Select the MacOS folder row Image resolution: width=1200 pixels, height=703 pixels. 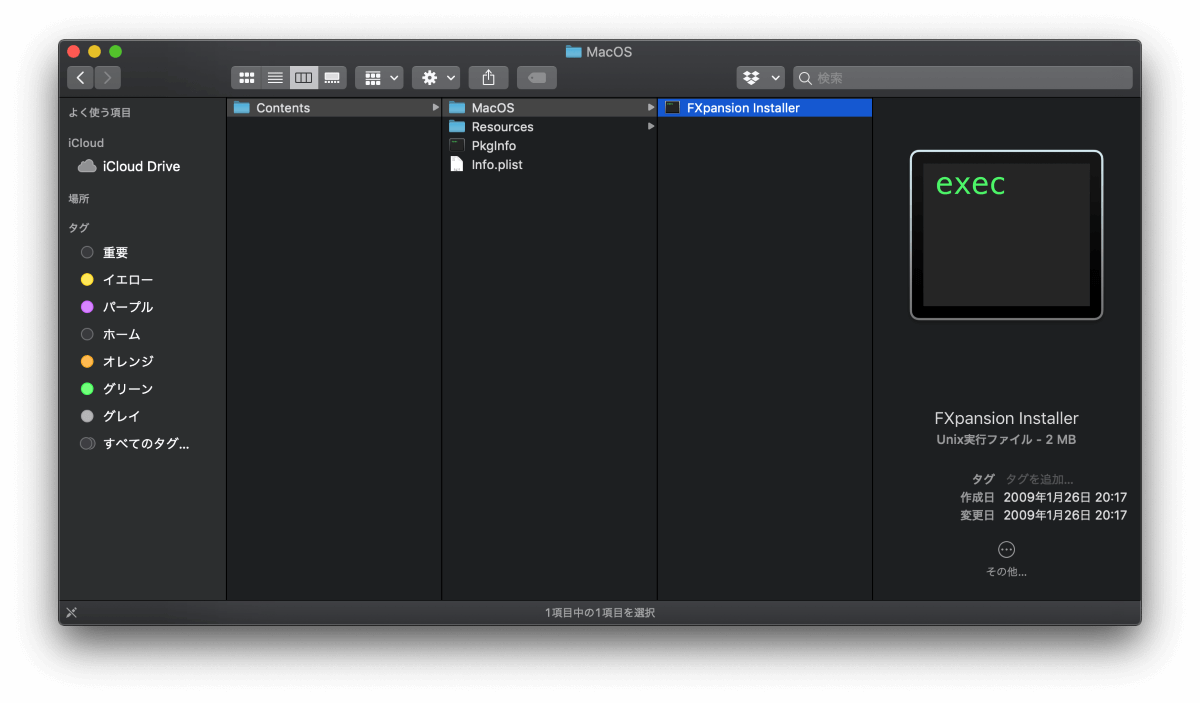[x=549, y=108]
